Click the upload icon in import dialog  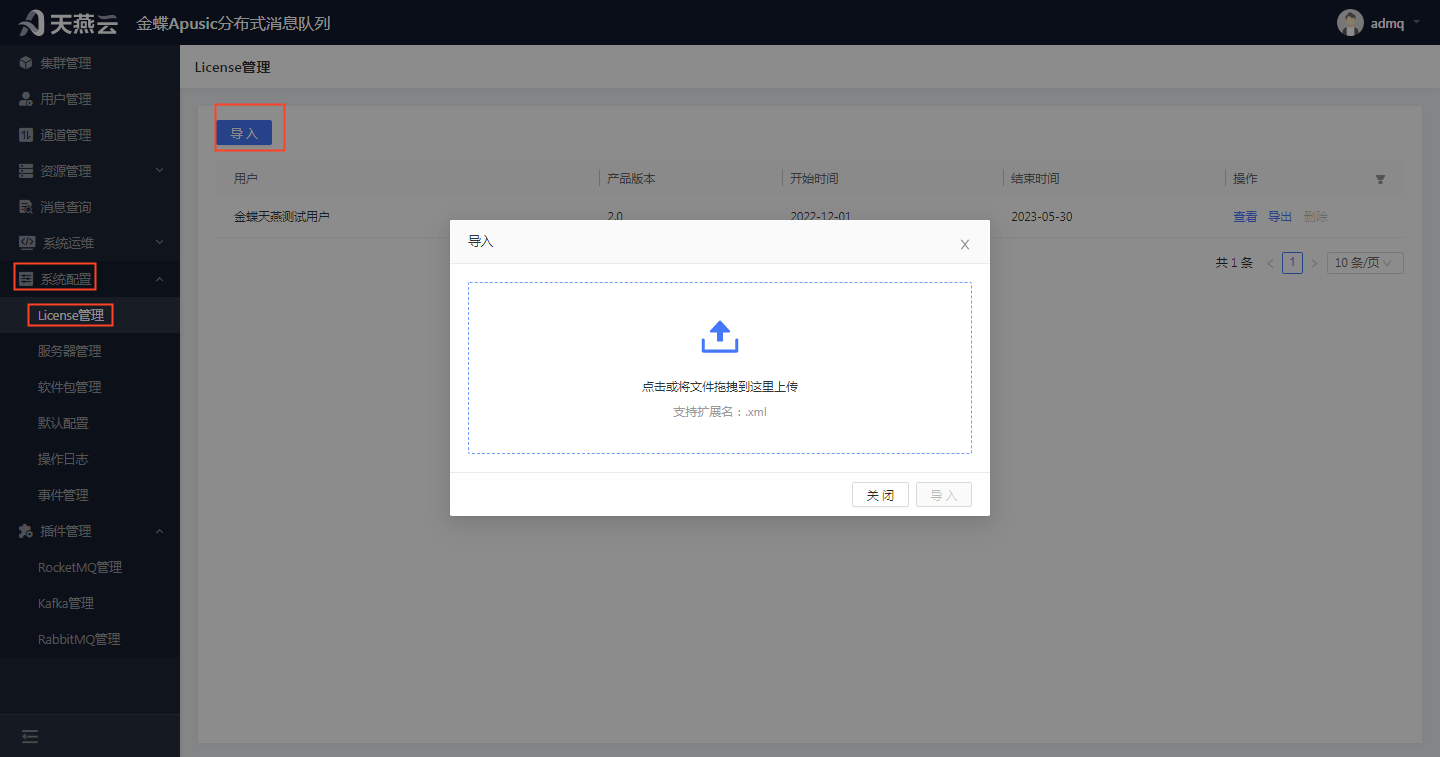[x=720, y=337]
